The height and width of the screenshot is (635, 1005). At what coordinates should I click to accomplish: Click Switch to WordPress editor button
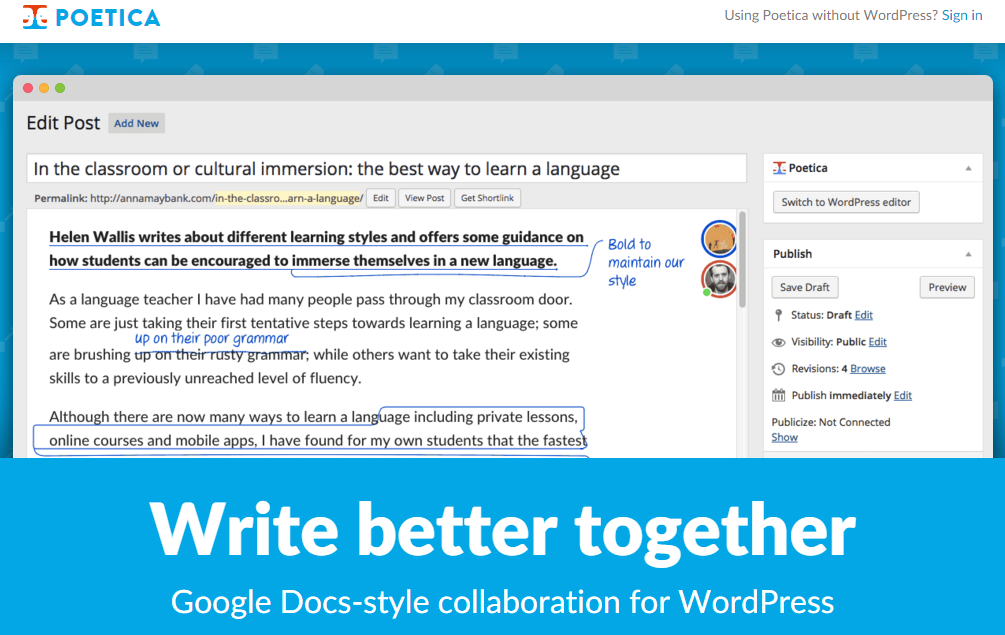click(x=846, y=202)
